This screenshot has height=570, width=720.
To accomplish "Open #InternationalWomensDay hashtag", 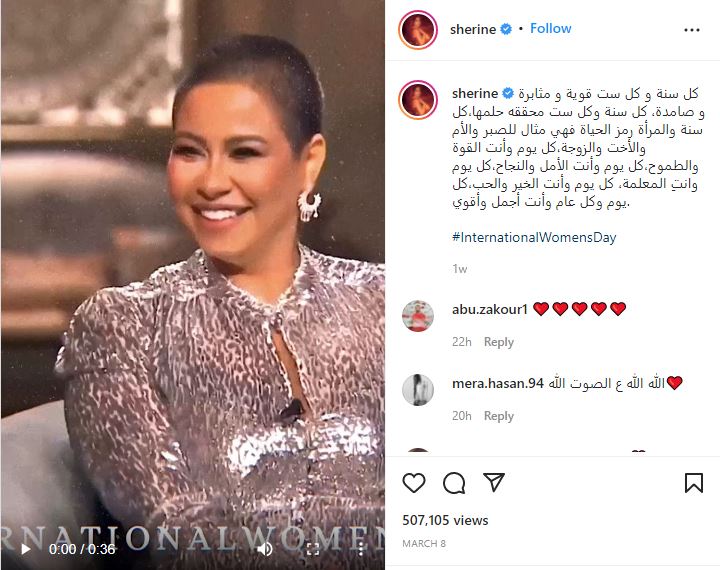I will click(x=534, y=237).
